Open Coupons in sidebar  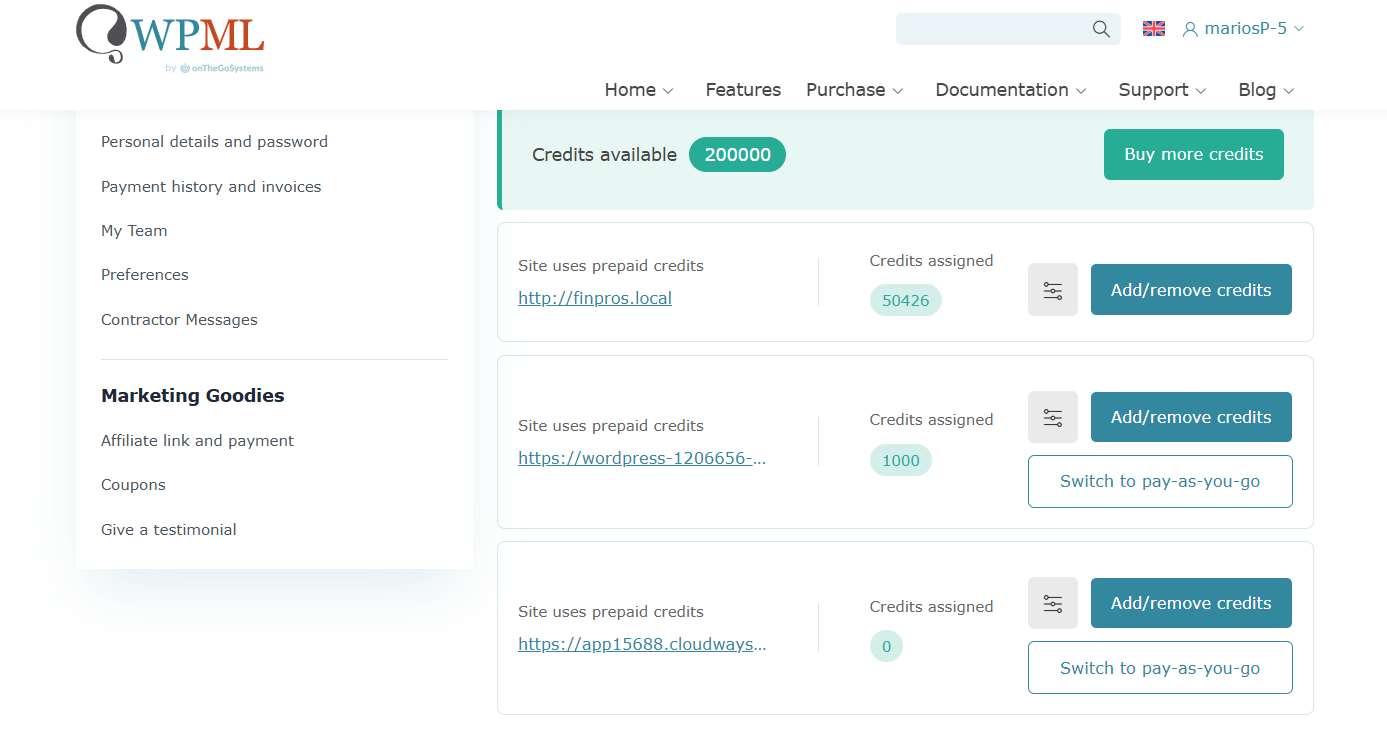tap(133, 485)
